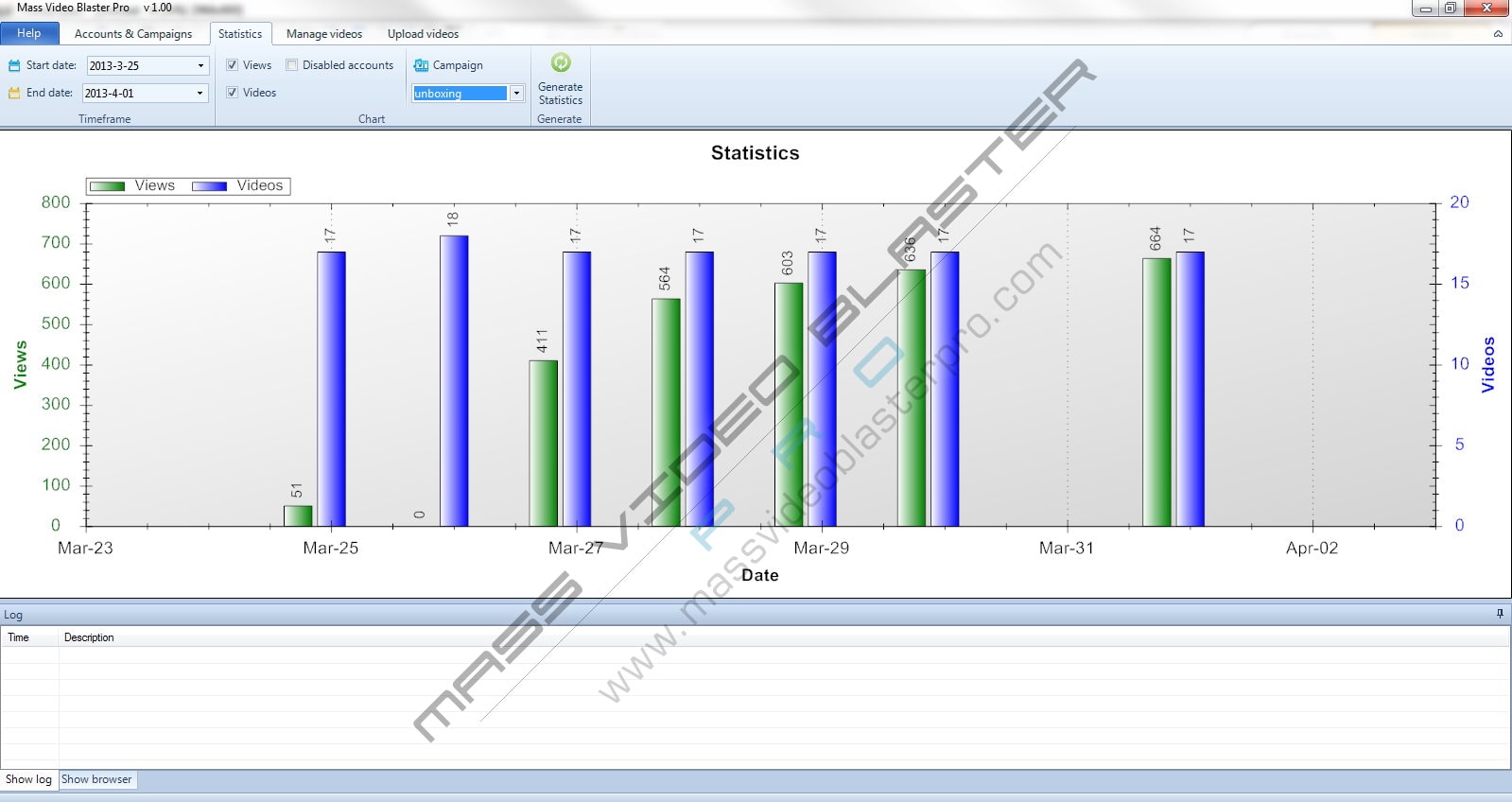Open the Upload videos tab

coord(423,34)
